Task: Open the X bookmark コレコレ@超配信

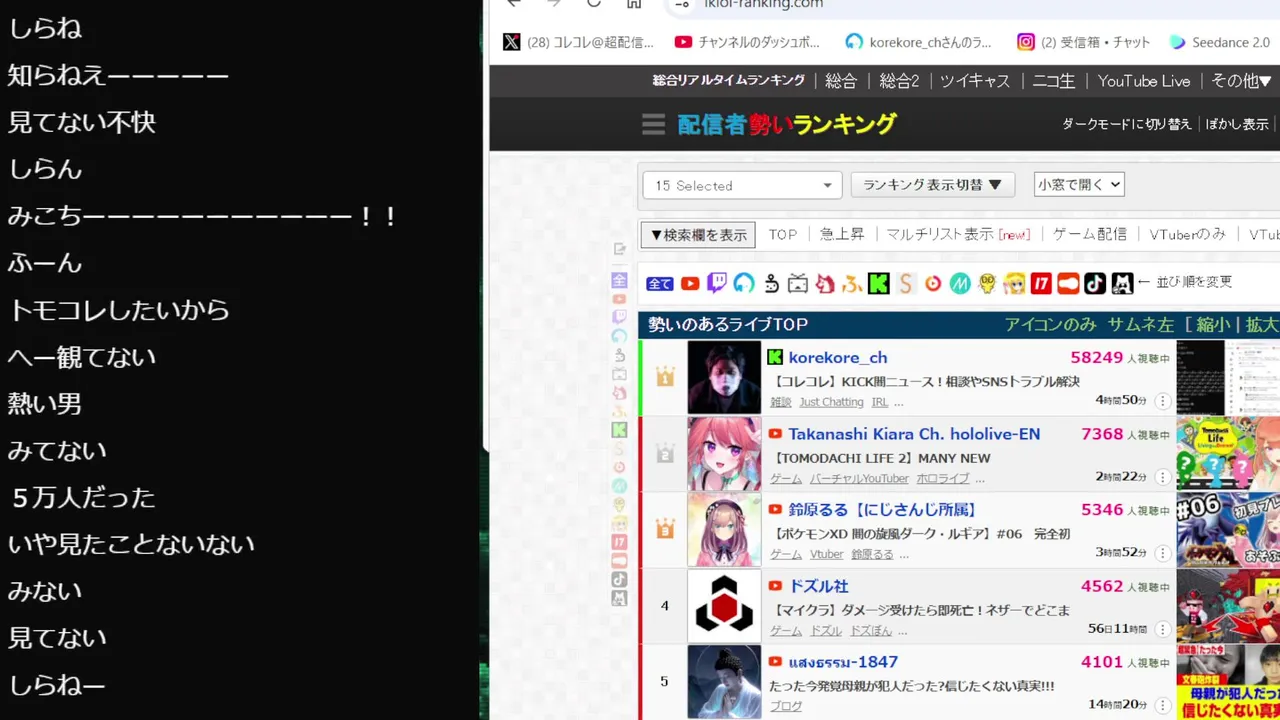Action: pos(578,42)
